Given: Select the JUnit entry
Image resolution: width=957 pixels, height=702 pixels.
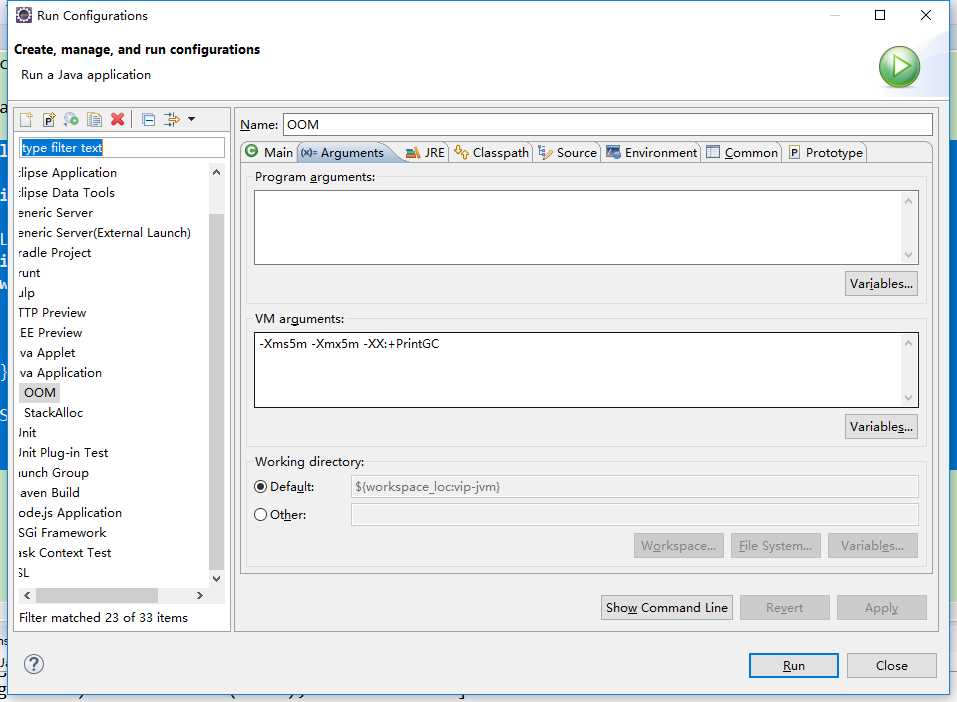Looking at the screenshot, I should pyautogui.click(x=27, y=433).
